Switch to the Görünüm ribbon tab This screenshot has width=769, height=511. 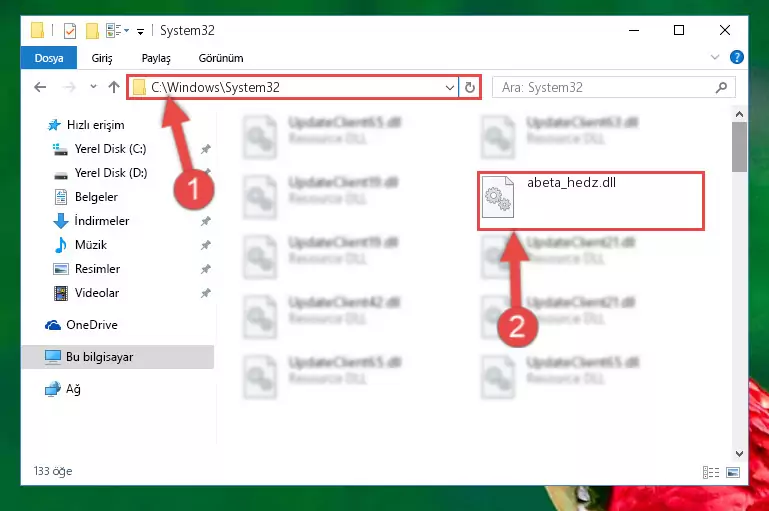tap(221, 58)
